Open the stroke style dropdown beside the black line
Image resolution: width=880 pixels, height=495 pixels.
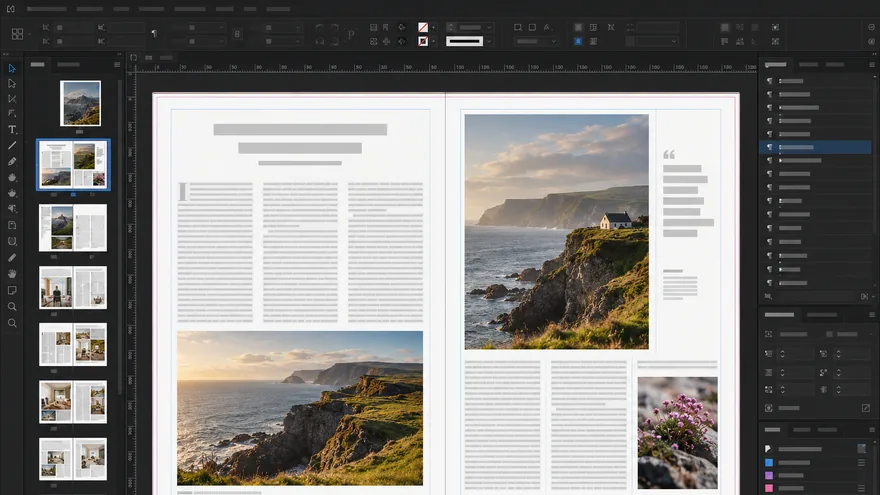tap(489, 41)
